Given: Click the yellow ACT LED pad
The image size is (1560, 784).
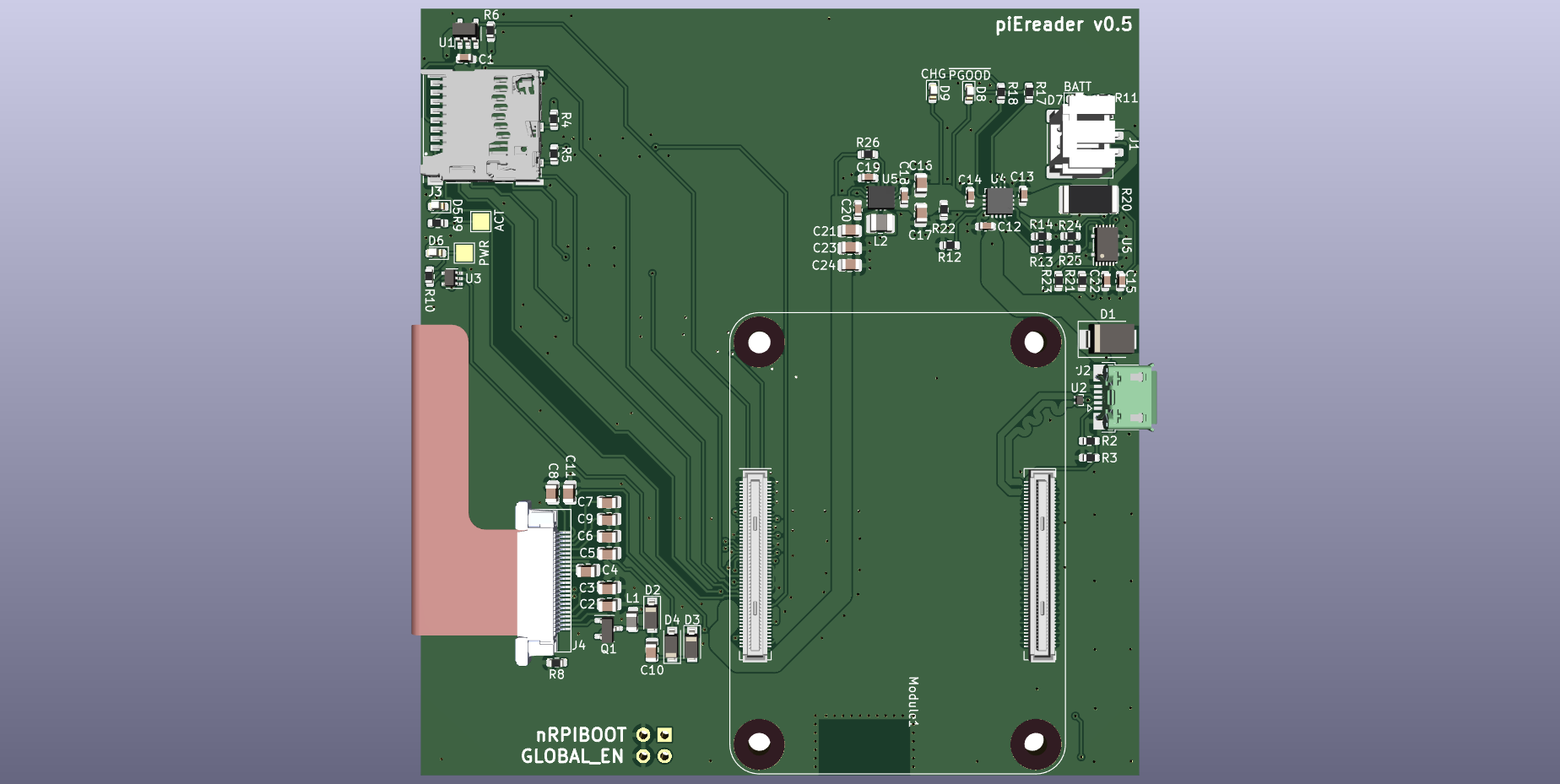Looking at the screenshot, I should (480, 222).
